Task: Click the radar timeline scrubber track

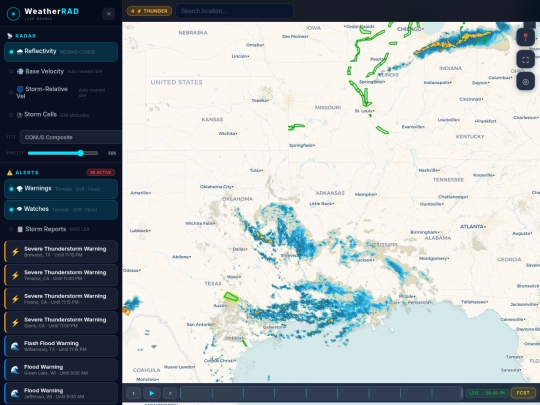Action: point(321,393)
